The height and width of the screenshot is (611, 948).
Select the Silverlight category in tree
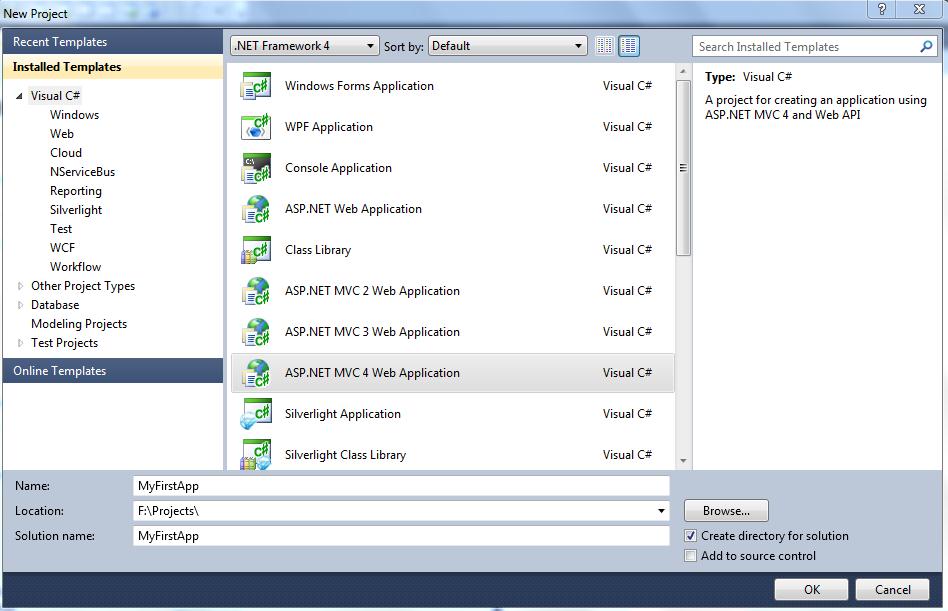(76, 210)
